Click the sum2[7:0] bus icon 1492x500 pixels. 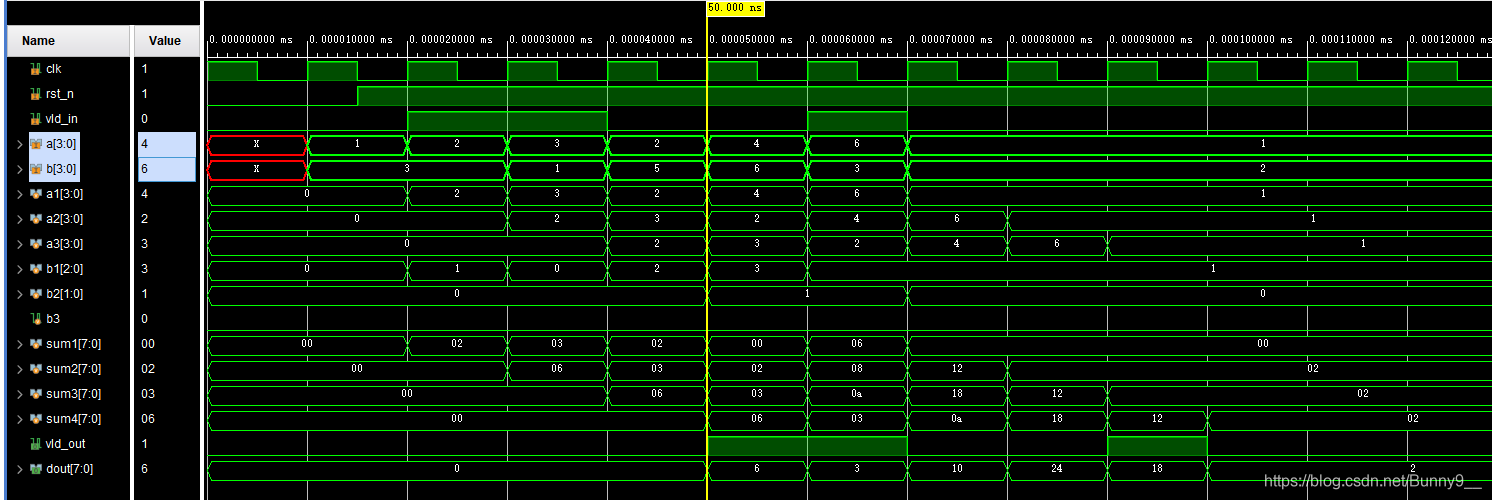coord(36,369)
